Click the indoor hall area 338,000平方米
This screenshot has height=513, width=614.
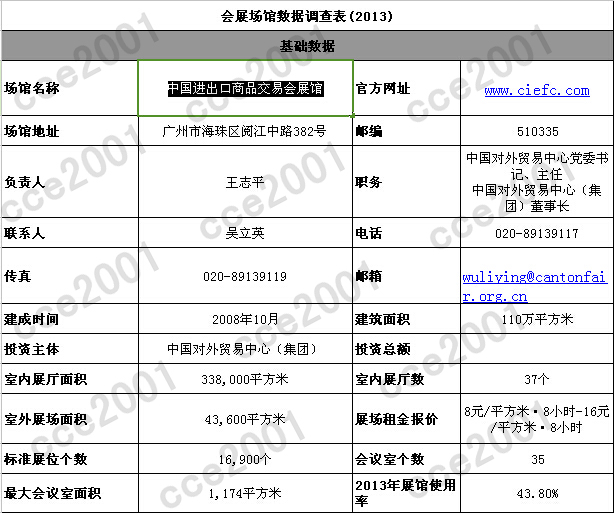coord(244,380)
